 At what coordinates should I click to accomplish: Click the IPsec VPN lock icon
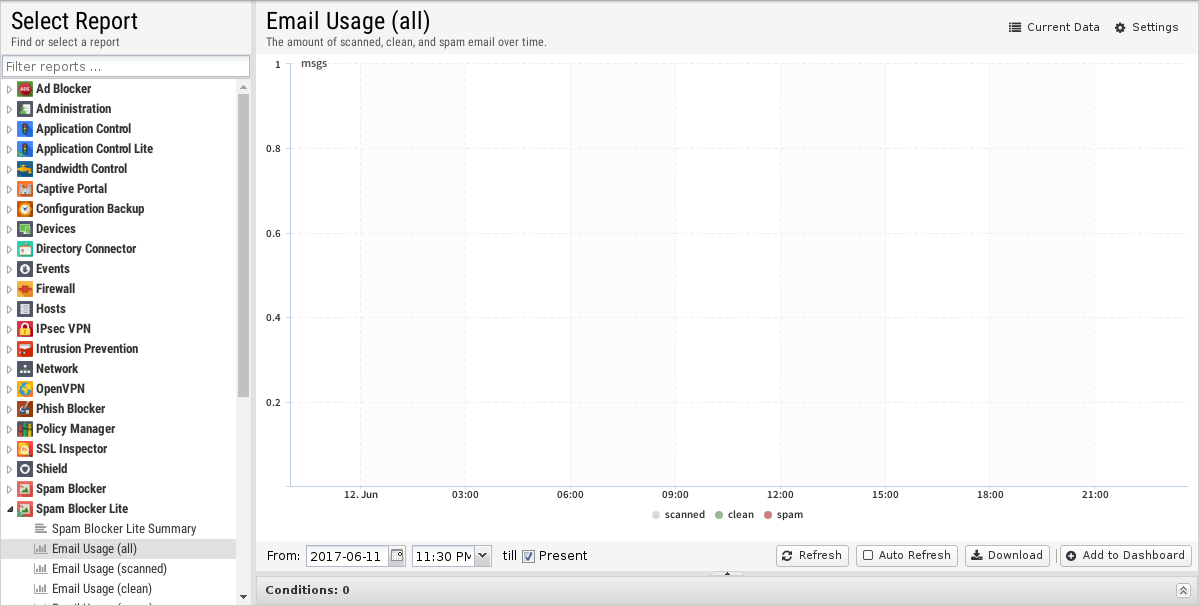[x=24, y=329]
